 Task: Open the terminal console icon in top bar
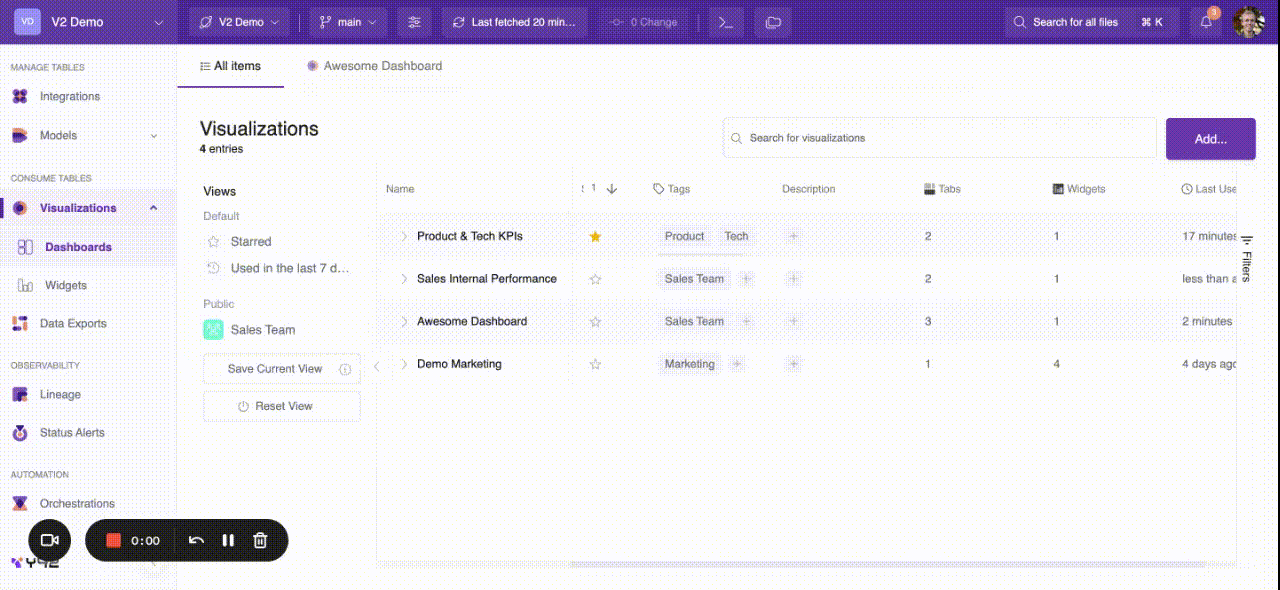pos(726,22)
